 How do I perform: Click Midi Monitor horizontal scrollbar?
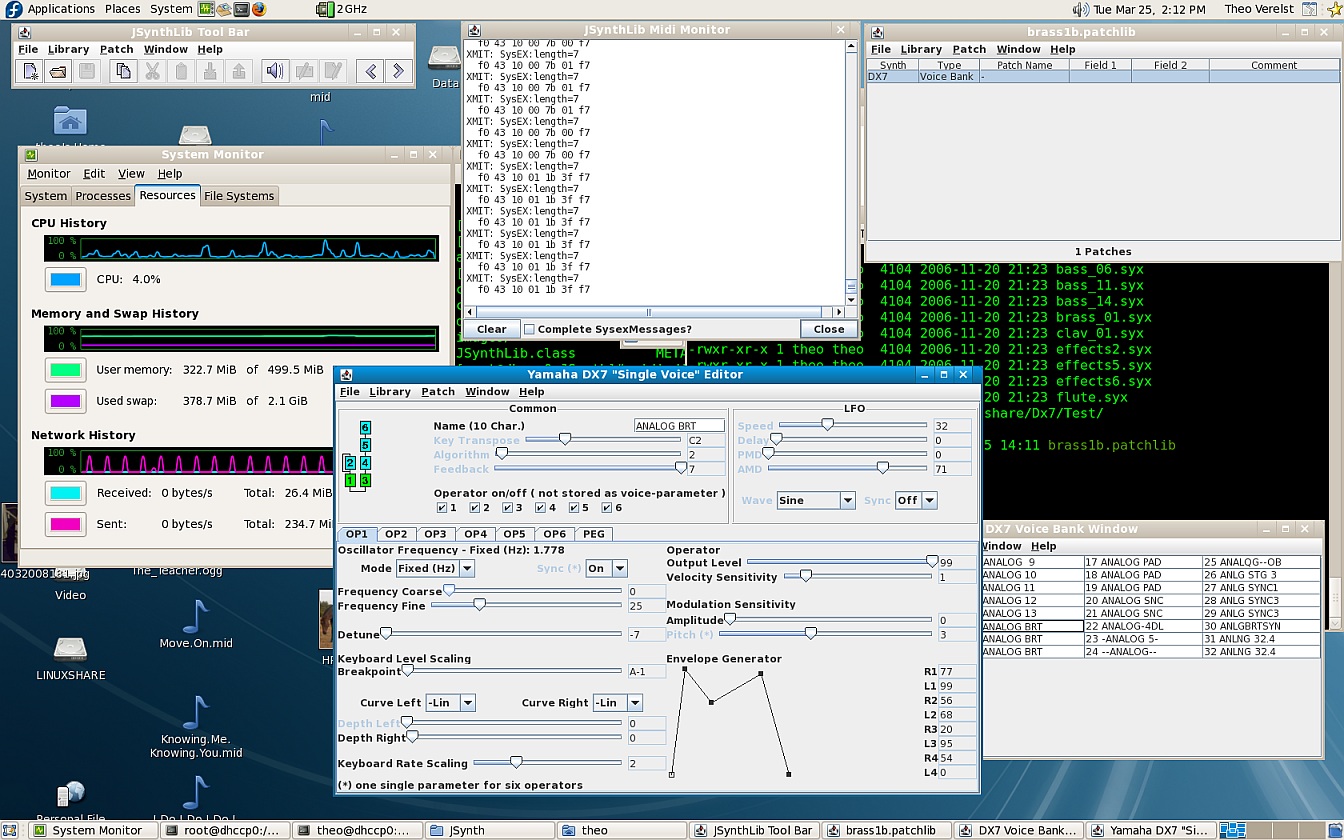[655, 312]
